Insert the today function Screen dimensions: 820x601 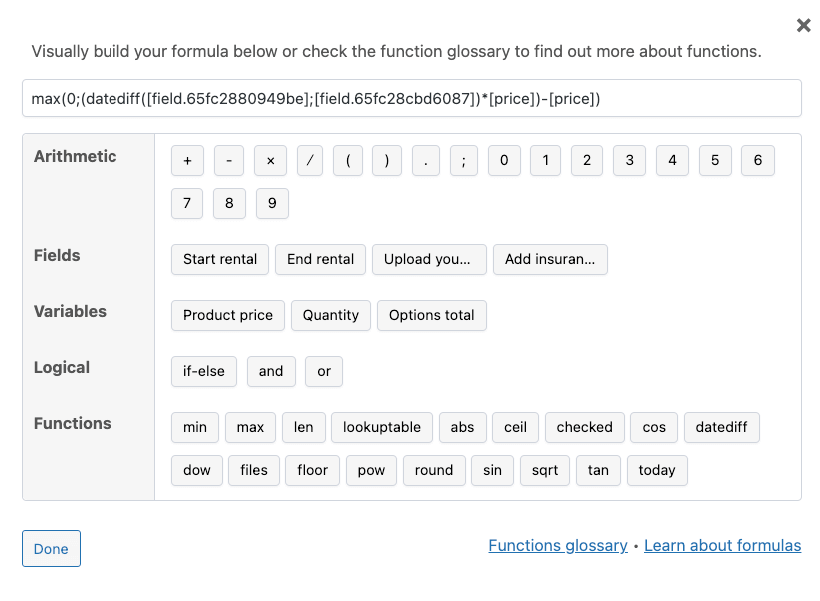[657, 470]
